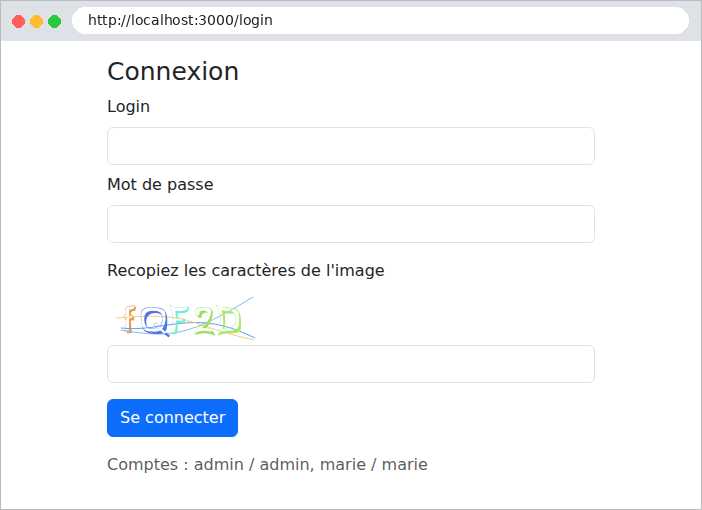Click the orange 'f' captcha character
Screen dimensions: 702x510
pos(129,319)
